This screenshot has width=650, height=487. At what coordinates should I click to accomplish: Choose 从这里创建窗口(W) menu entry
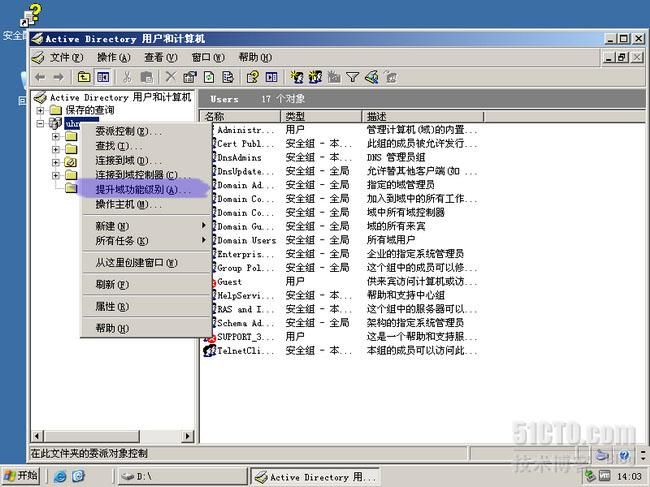tap(145, 262)
